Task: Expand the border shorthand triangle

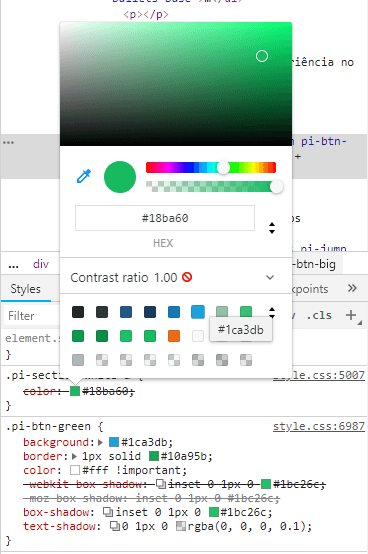Action: pos(74,456)
